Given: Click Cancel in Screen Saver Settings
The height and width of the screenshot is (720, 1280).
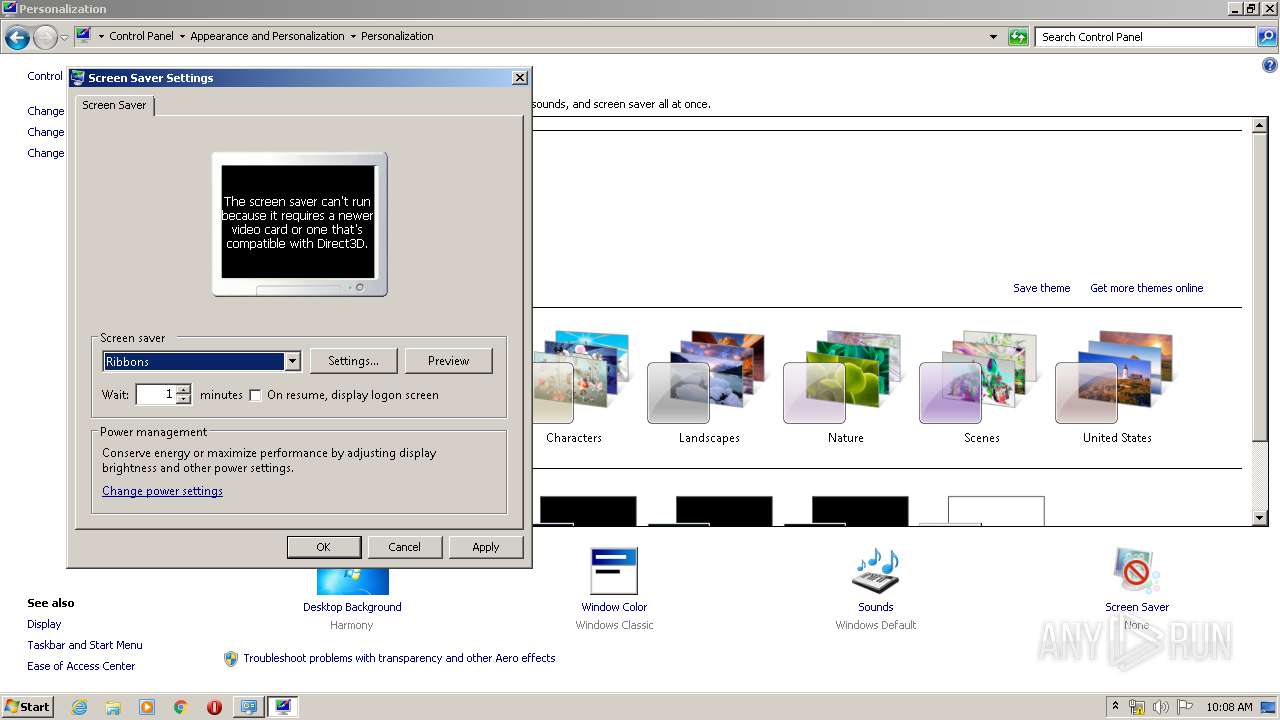Looking at the screenshot, I should tap(404, 547).
